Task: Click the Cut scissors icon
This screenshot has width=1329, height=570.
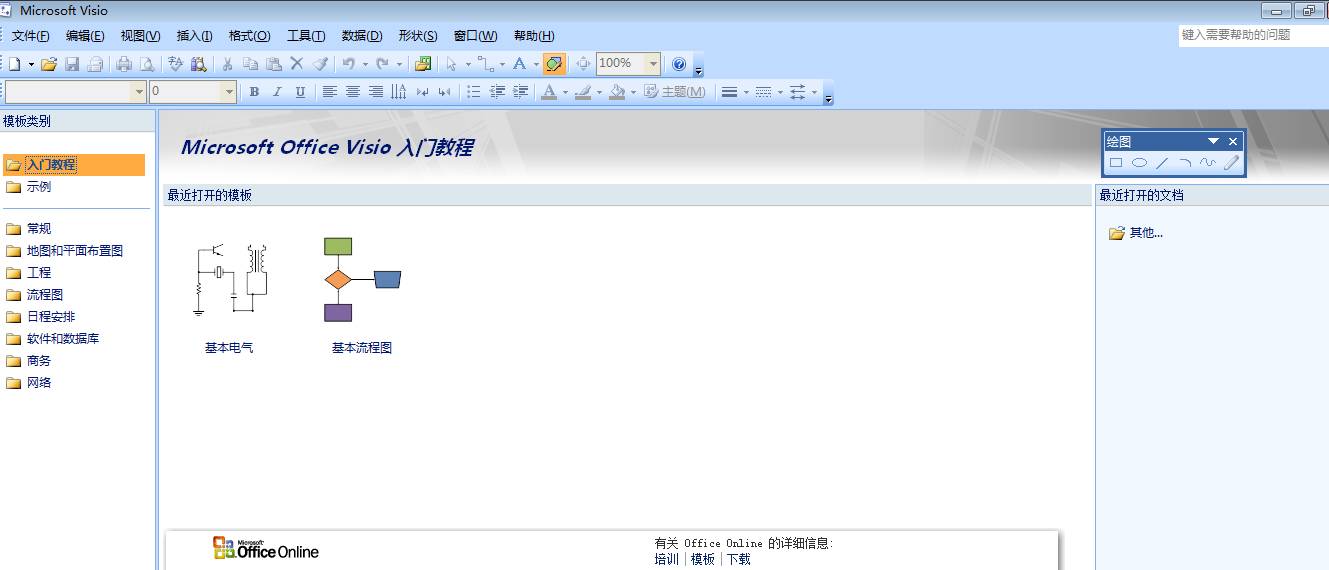Action: pyautogui.click(x=227, y=64)
